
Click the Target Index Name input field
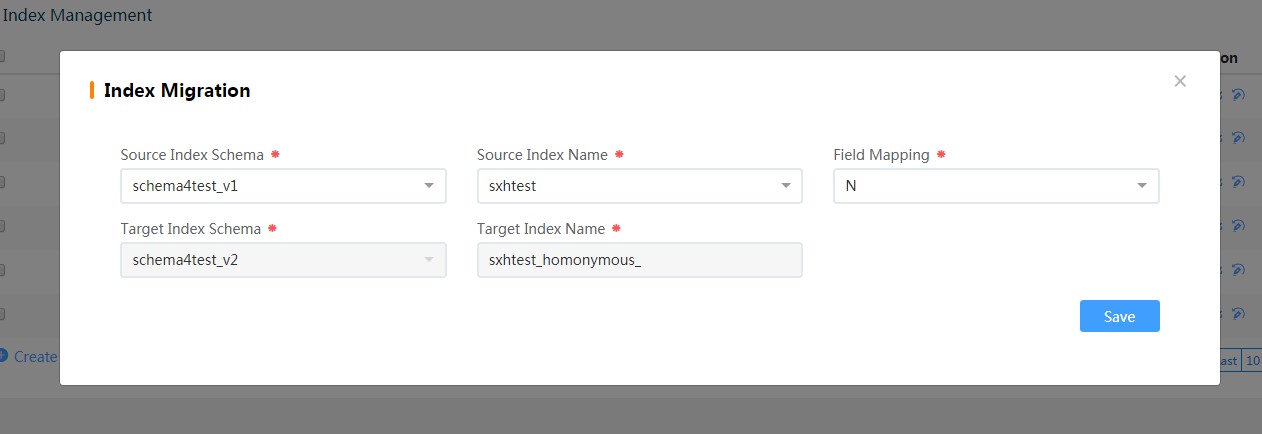coord(639,260)
